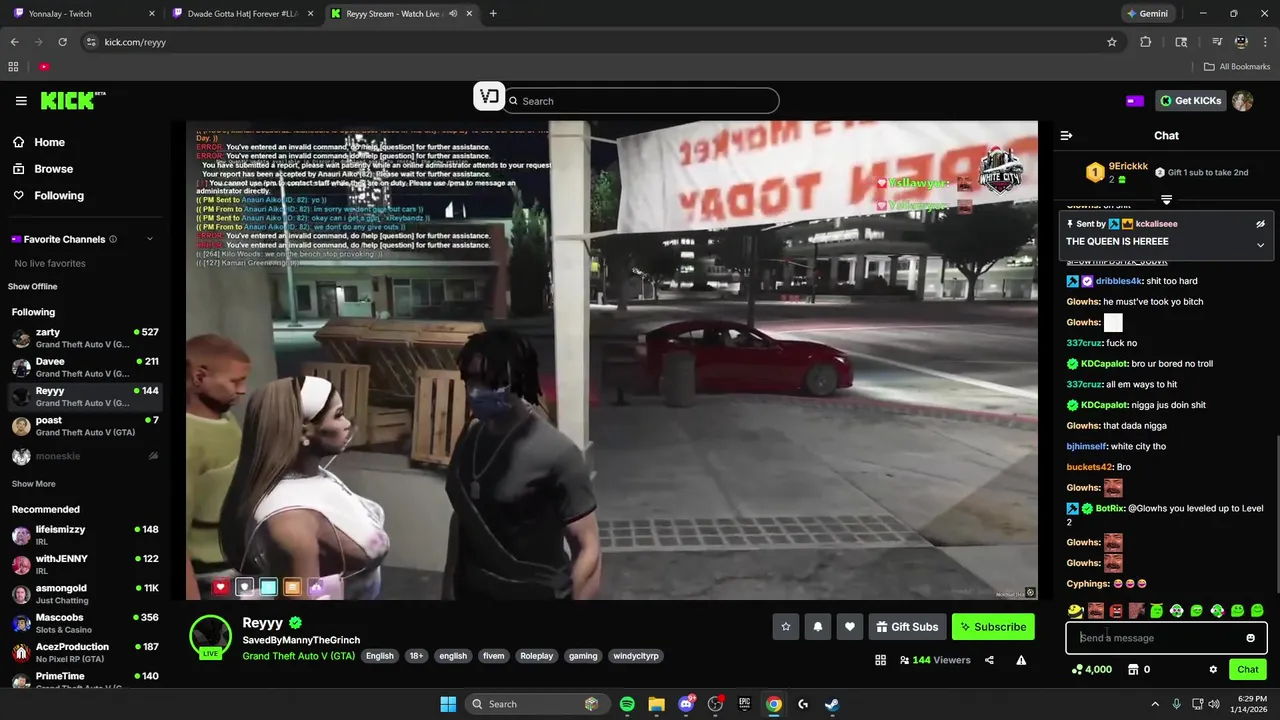
Task: Open the hamburger sidebar menu
Action: (21, 101)
